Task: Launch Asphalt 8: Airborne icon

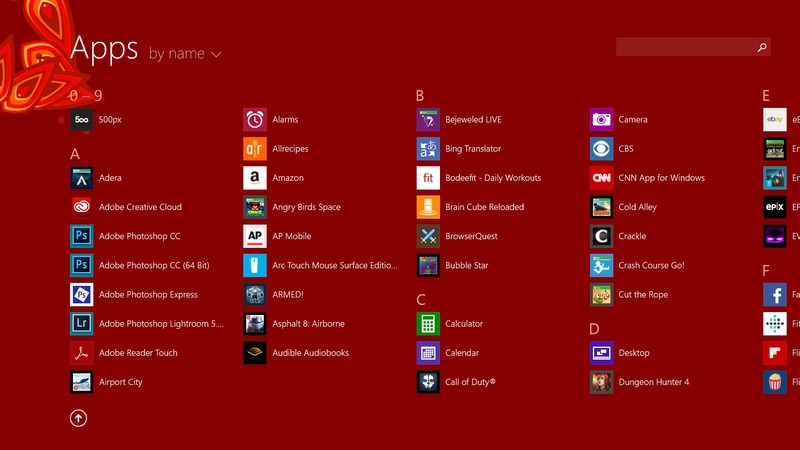Action: [x=255, y=323]
